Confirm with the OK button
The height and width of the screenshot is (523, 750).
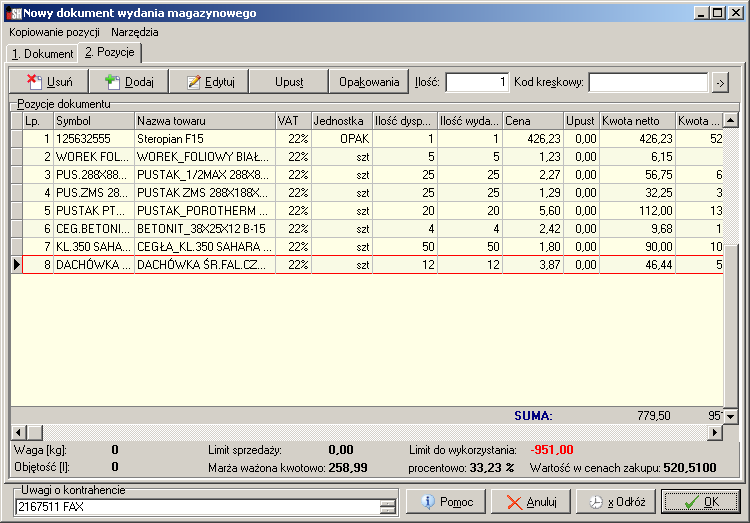pos(701,501)
